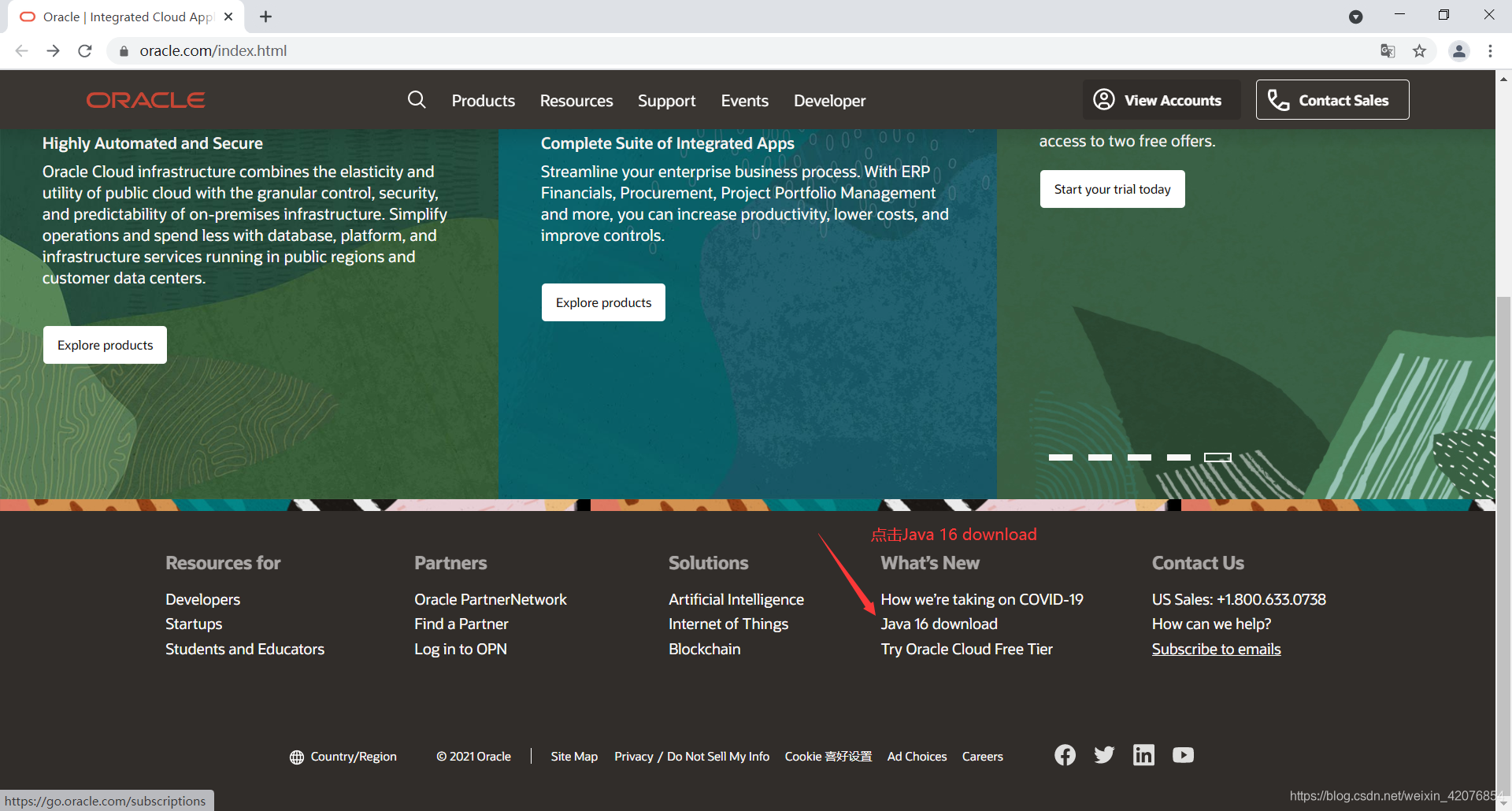This screenshot has height=811, width=1512.
Task: Click Explore products under Highly Automated and Secure
Action: tap(105, 345)
